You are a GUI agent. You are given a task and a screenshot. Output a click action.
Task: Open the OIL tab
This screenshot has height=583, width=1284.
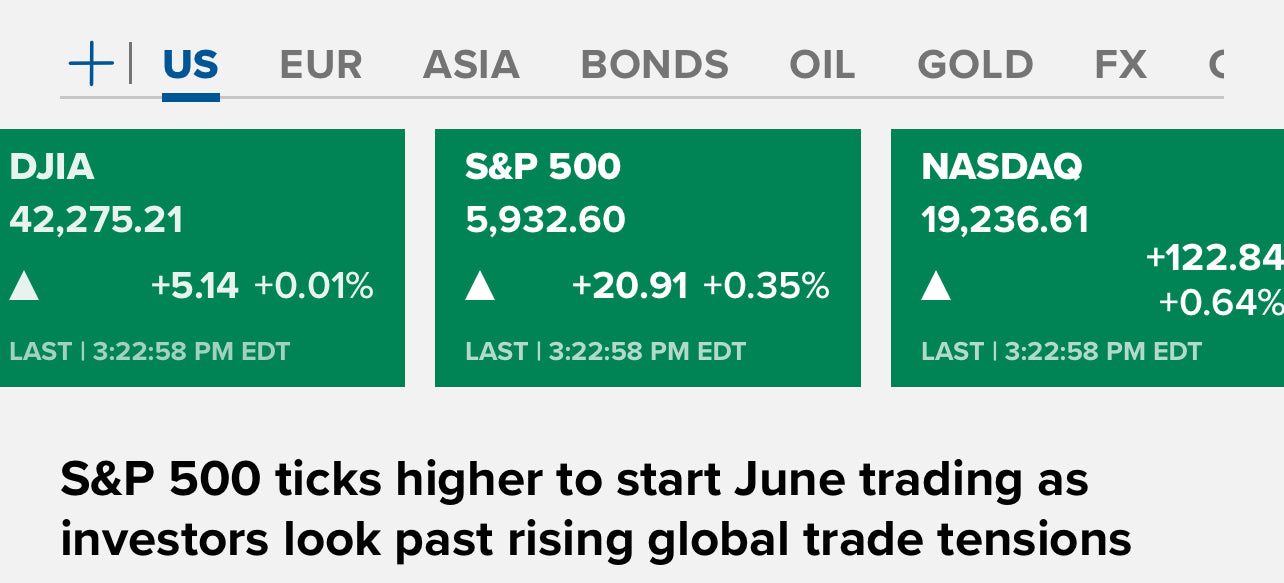pos(822,66)
